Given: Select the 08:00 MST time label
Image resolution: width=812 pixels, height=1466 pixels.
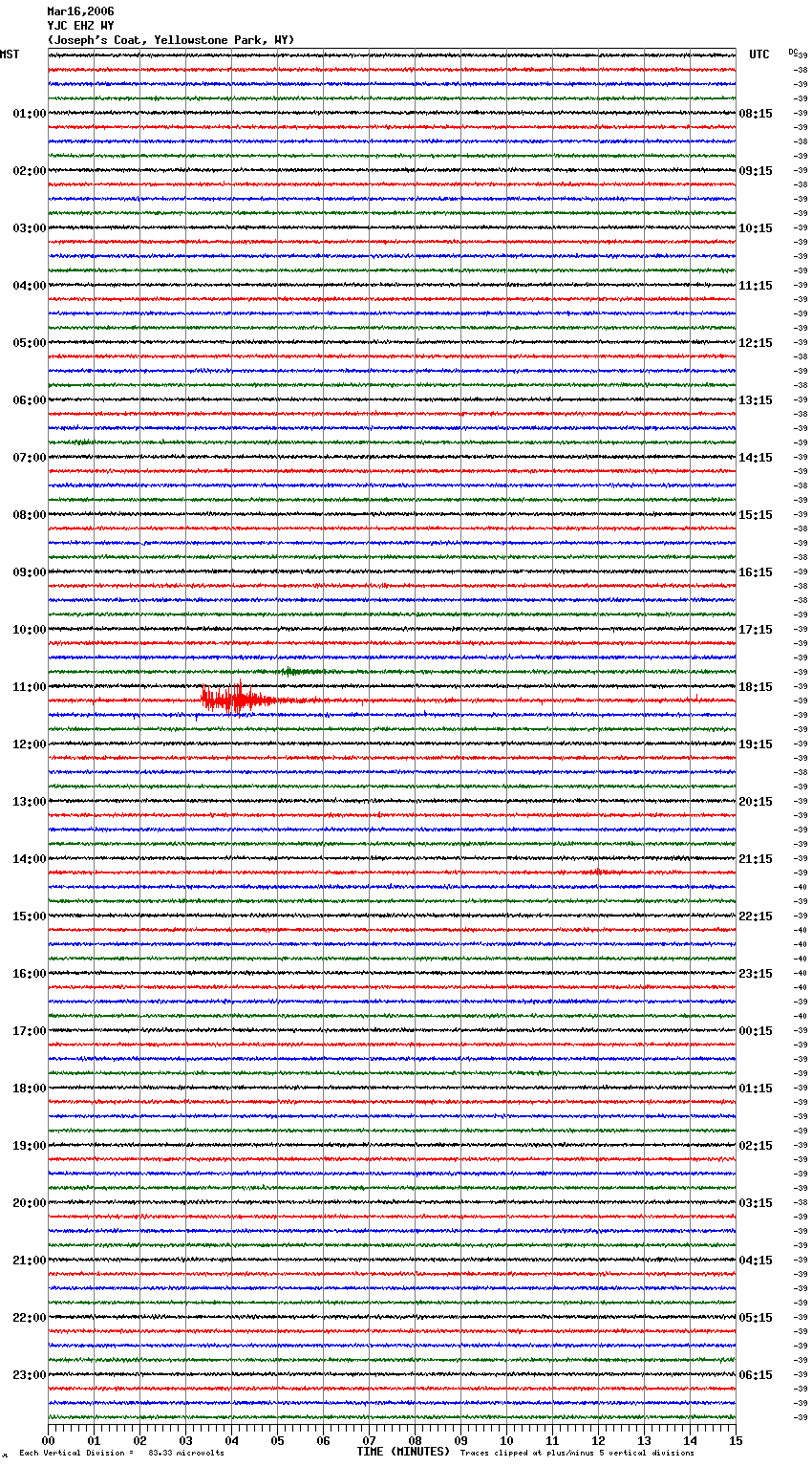Looking at the screenshot, I should point(30,515).
